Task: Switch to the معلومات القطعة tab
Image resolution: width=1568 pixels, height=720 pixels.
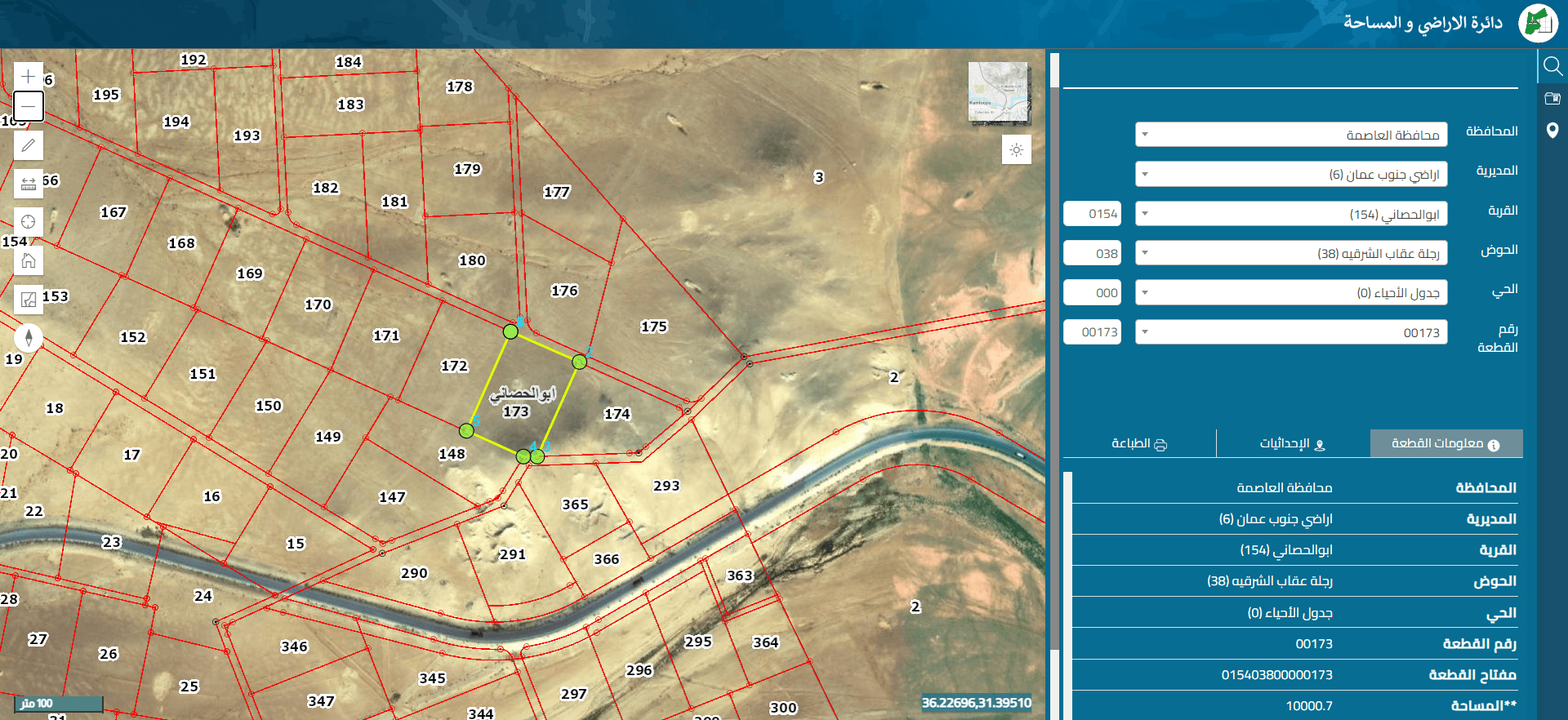Action: (x=1446, y=443)
